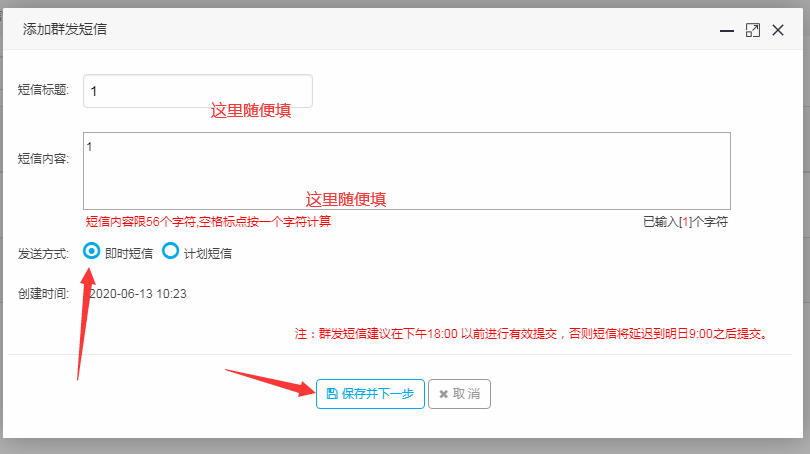Click the 56-character limit hint text
The height and width of the screenshot is (454, 810).
208,222
